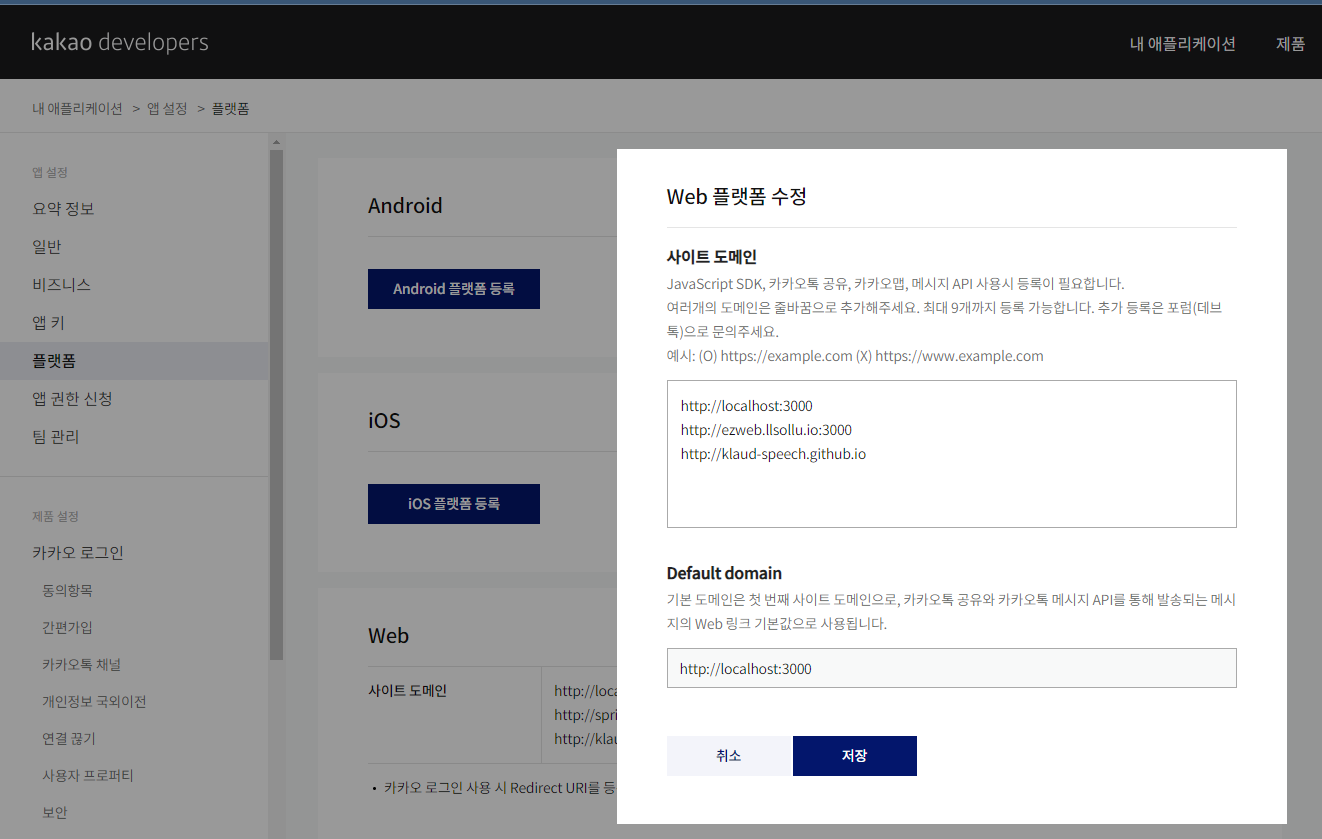Select 보안 sub-item in sidebar
The image size is (1322, 839).
click(55, 813)
